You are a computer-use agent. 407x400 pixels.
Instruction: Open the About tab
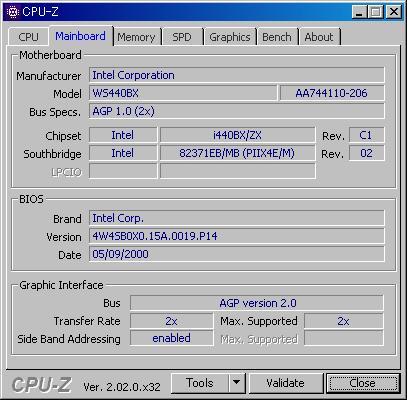click(319, 37)
